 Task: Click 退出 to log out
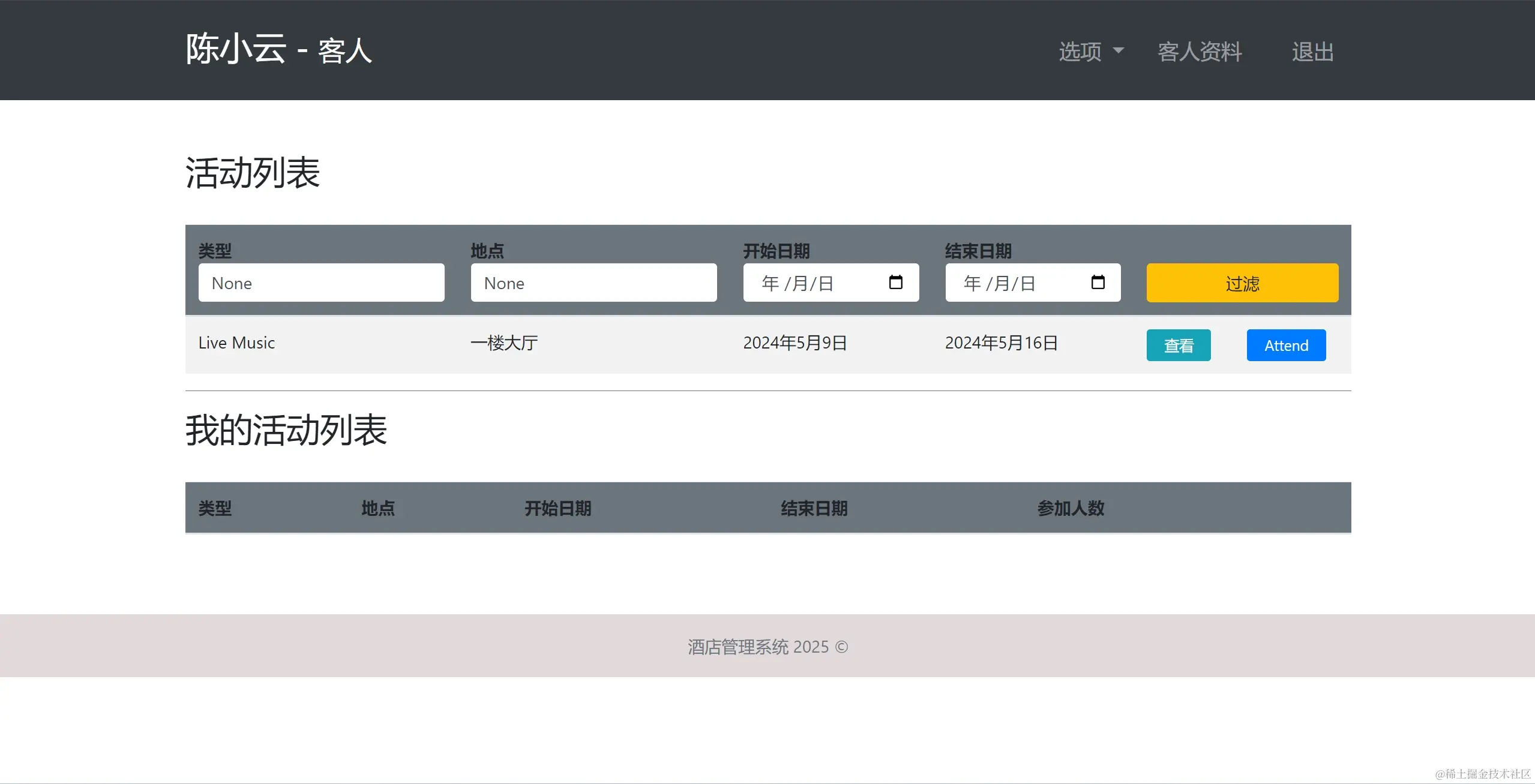[1312, 52]
